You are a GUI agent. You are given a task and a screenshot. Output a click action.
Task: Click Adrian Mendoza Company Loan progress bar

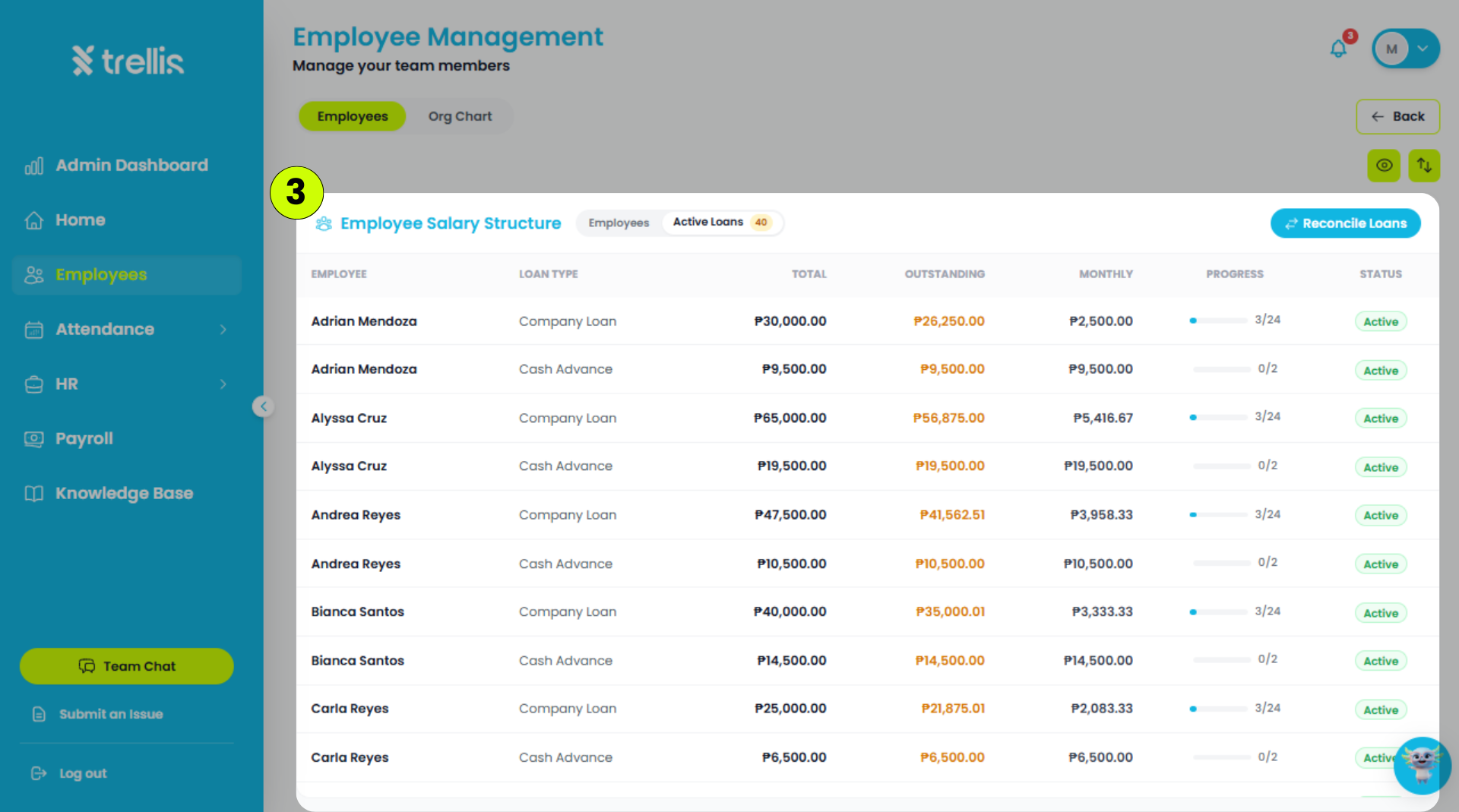[1218, 321]
